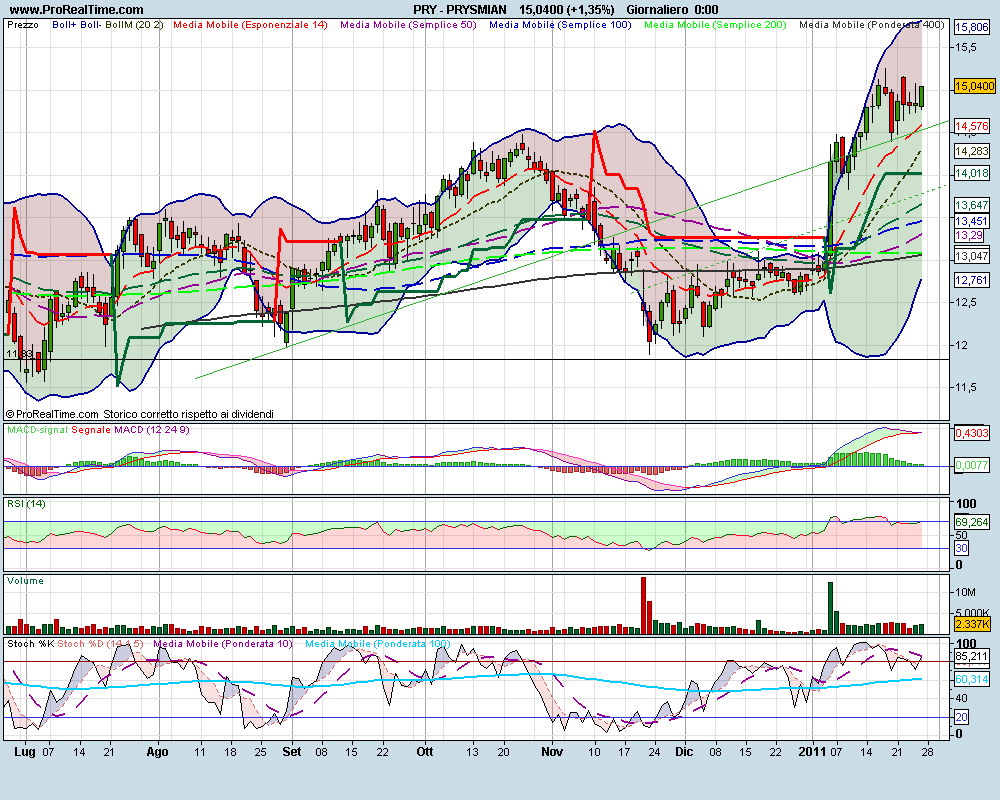This screenshot has height=800, width=1000.
Task: Click the 11,83 support level label
Action: point(19,353)
